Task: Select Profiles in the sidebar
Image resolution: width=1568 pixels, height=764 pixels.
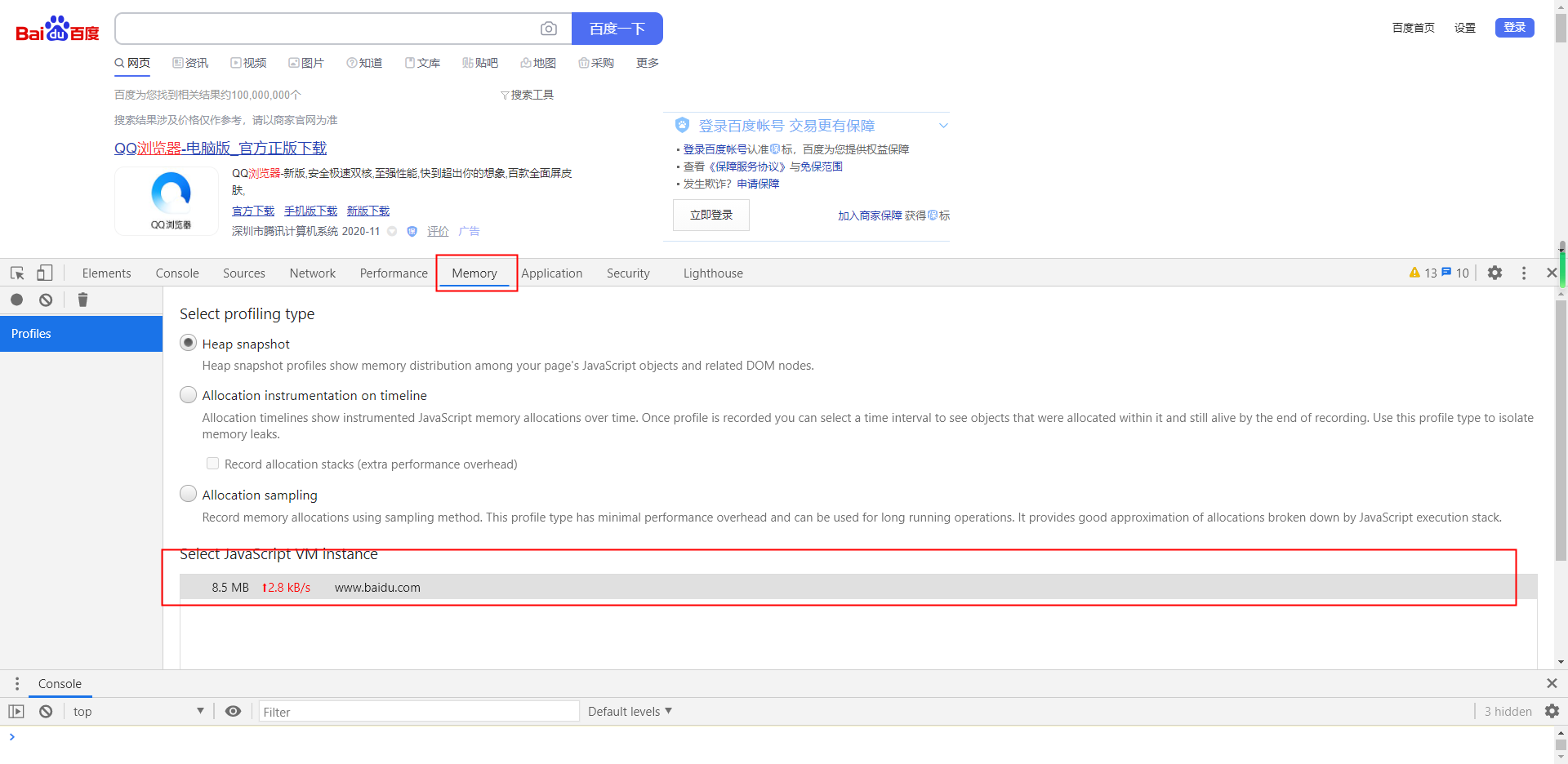Action: click(x=81, y=334)
